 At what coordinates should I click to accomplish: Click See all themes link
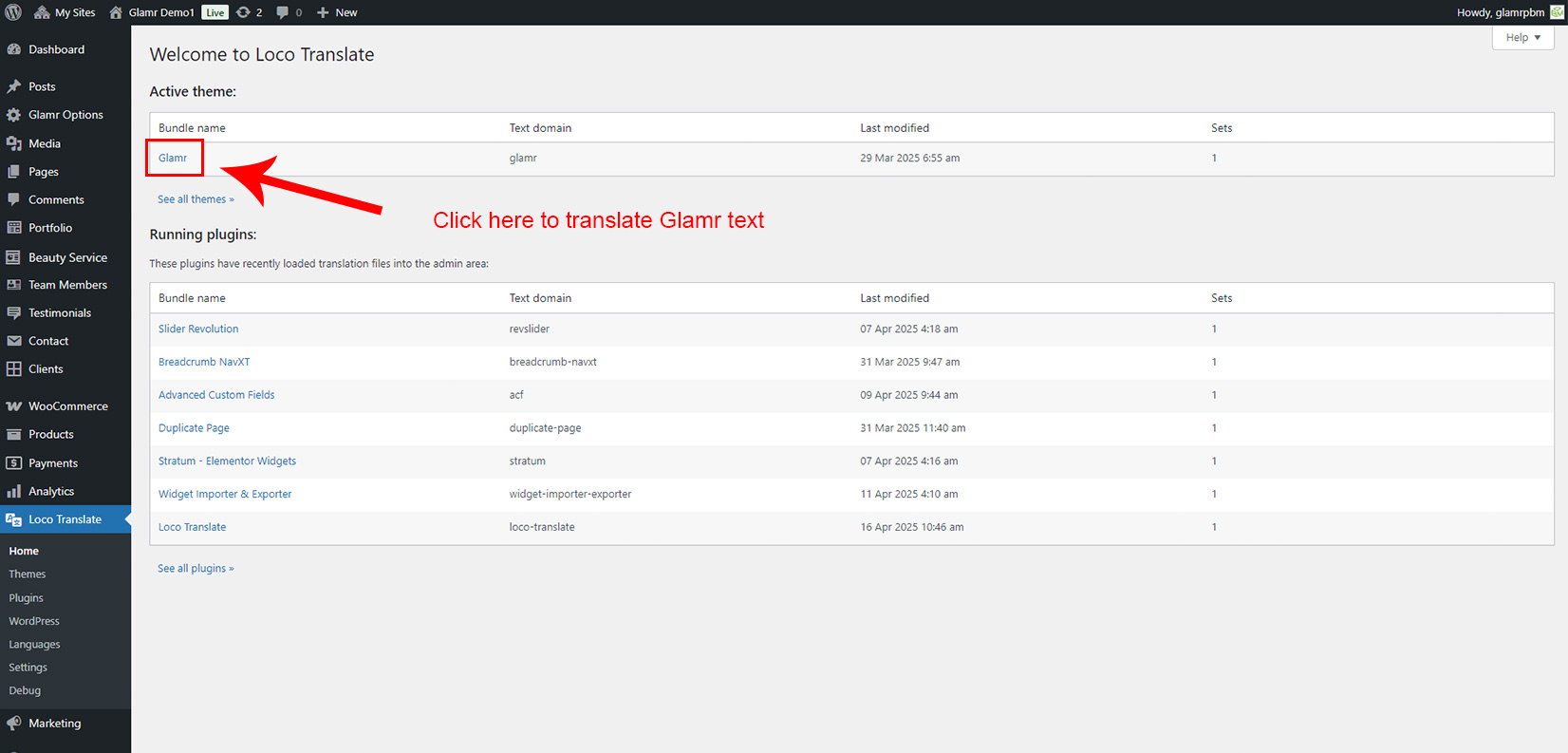[196, 199]
